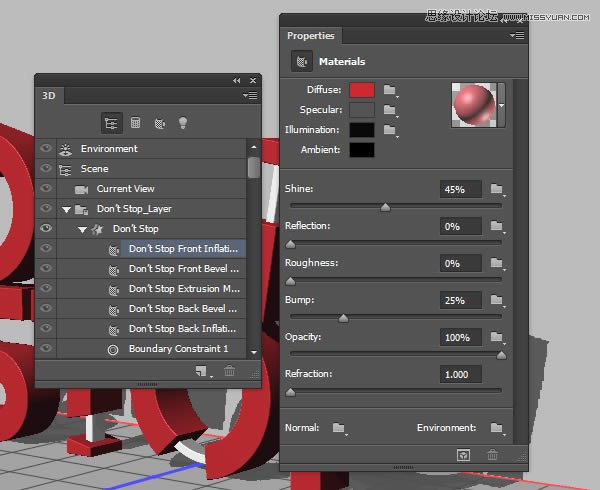This screenshot has width=600, height=490.
Task: Select Don't Stop Front Bevel material
Action: (151, 269)
